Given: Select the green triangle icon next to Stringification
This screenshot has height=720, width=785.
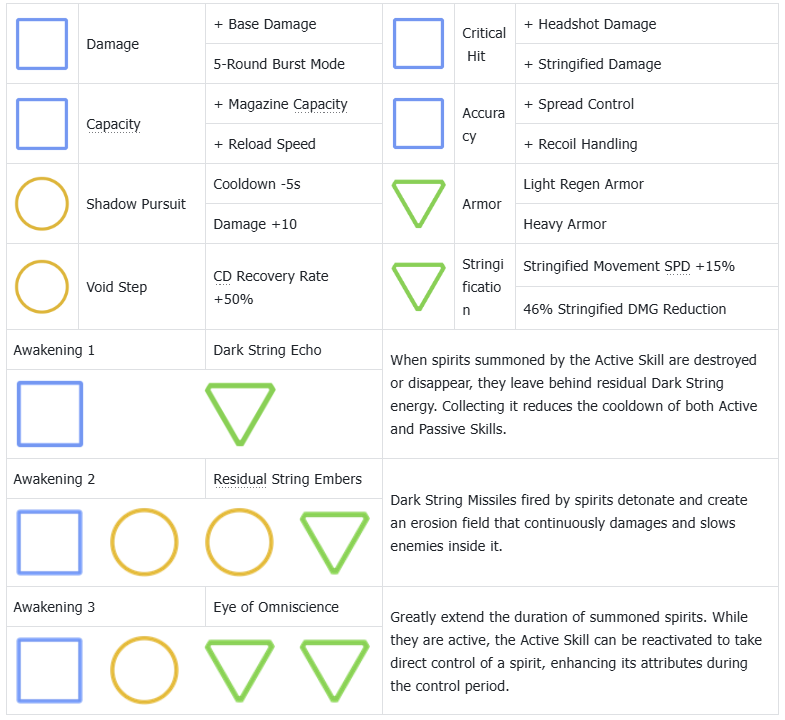Looking at the screenshot, I should point(419,287).
